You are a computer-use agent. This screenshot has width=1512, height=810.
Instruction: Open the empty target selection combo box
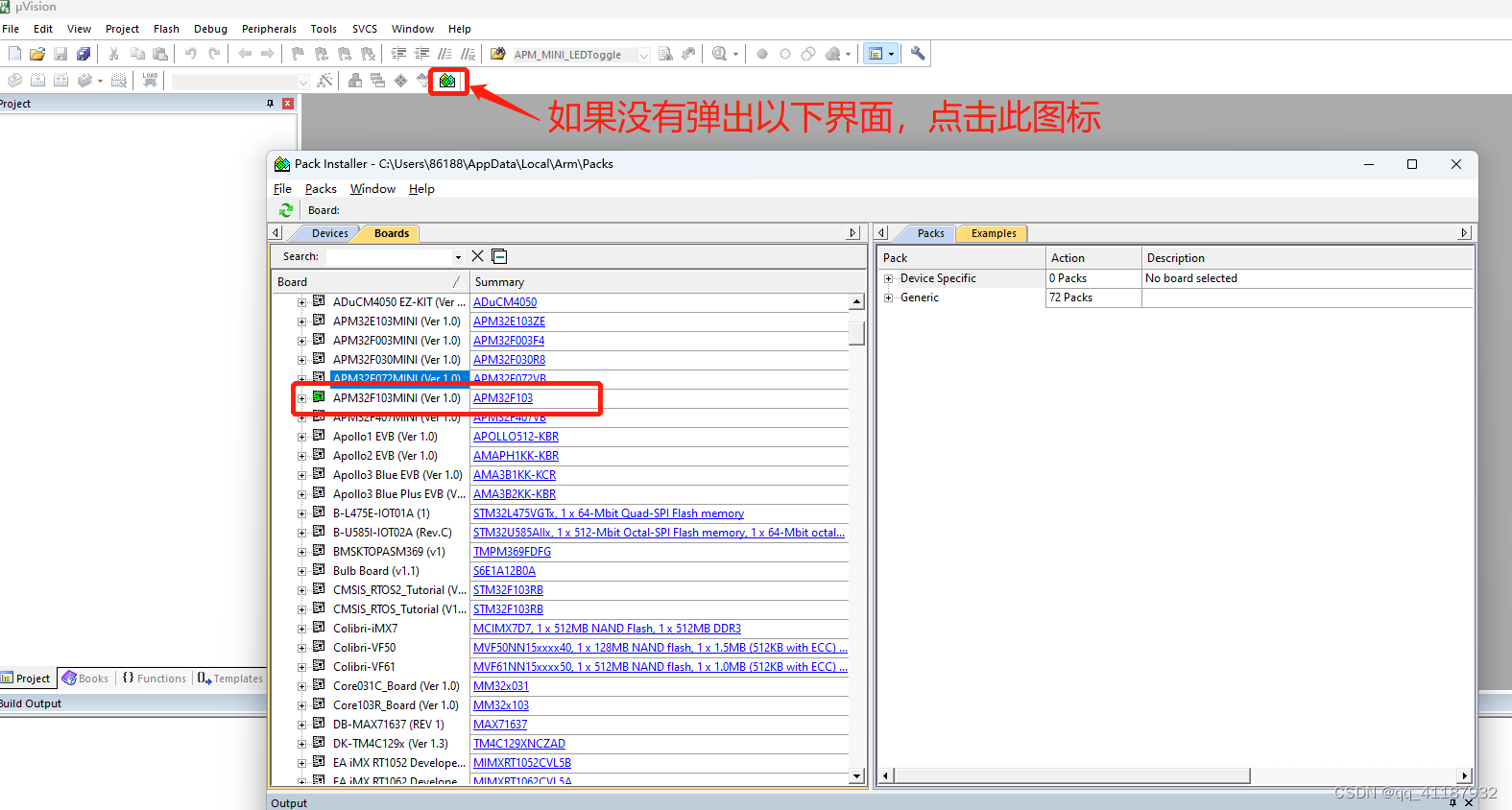pyautogui.click(x=241, y=82)
